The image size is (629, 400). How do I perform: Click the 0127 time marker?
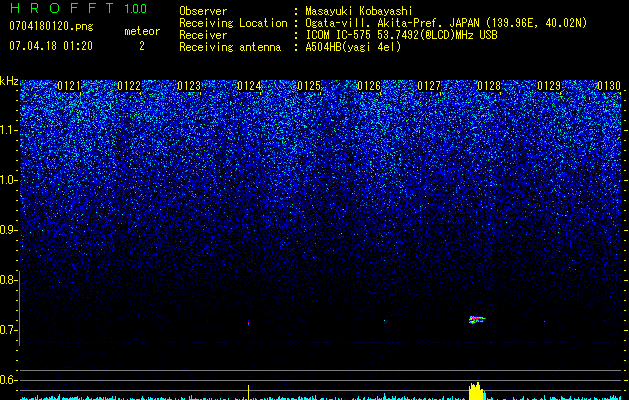[429, 86]
